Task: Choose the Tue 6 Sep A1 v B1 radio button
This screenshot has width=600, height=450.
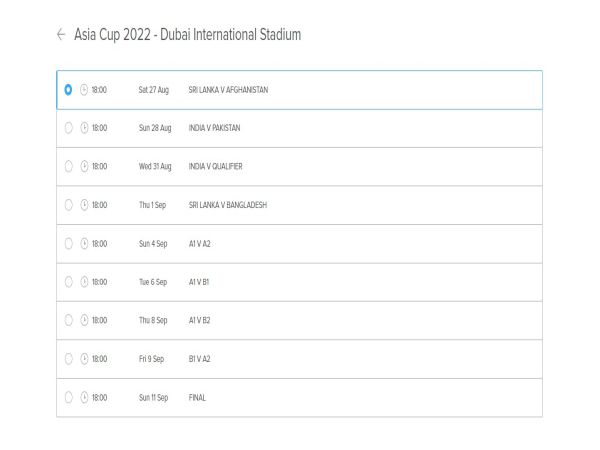Action: pyautogui.click(x=68, y=282)
